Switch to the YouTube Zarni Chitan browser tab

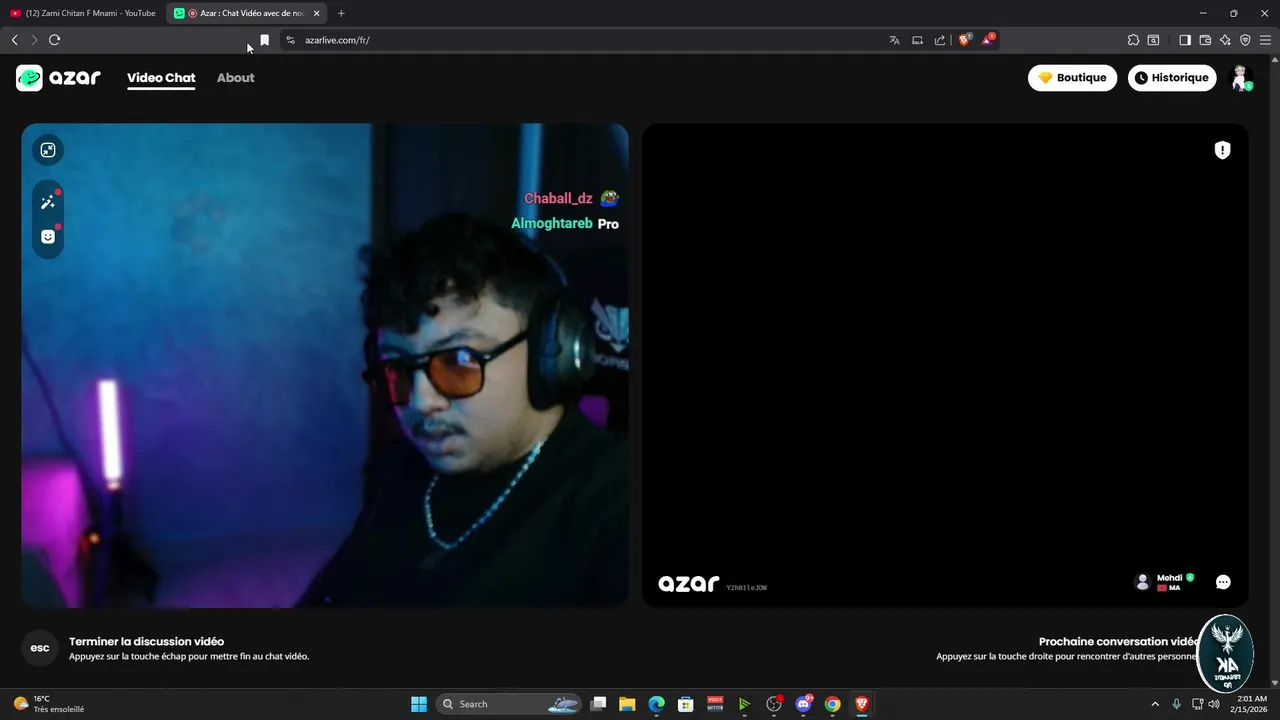point(84,13)
